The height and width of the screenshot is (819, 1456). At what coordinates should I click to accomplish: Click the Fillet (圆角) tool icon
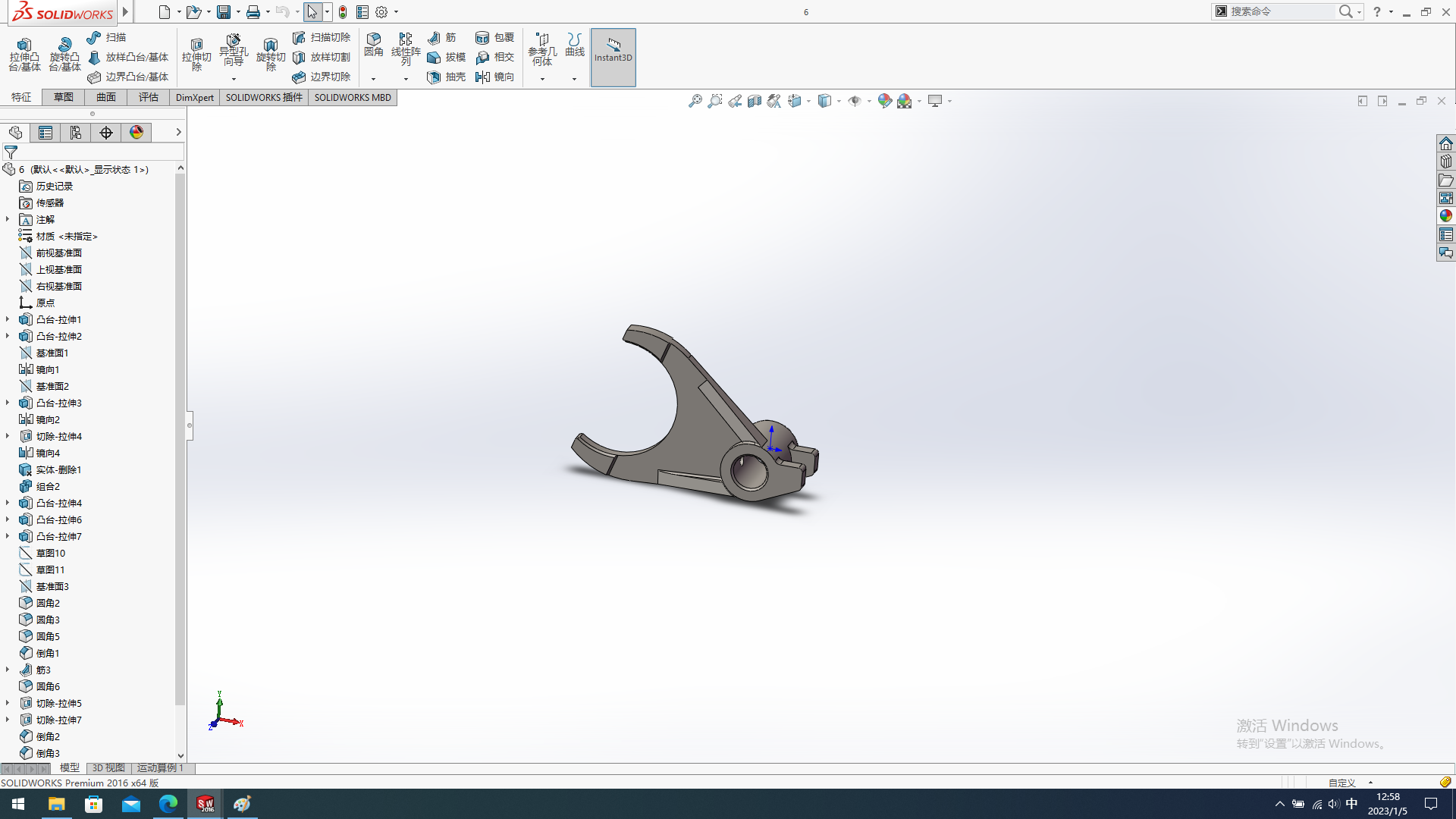pyautogui.click(x=374, y=44)
